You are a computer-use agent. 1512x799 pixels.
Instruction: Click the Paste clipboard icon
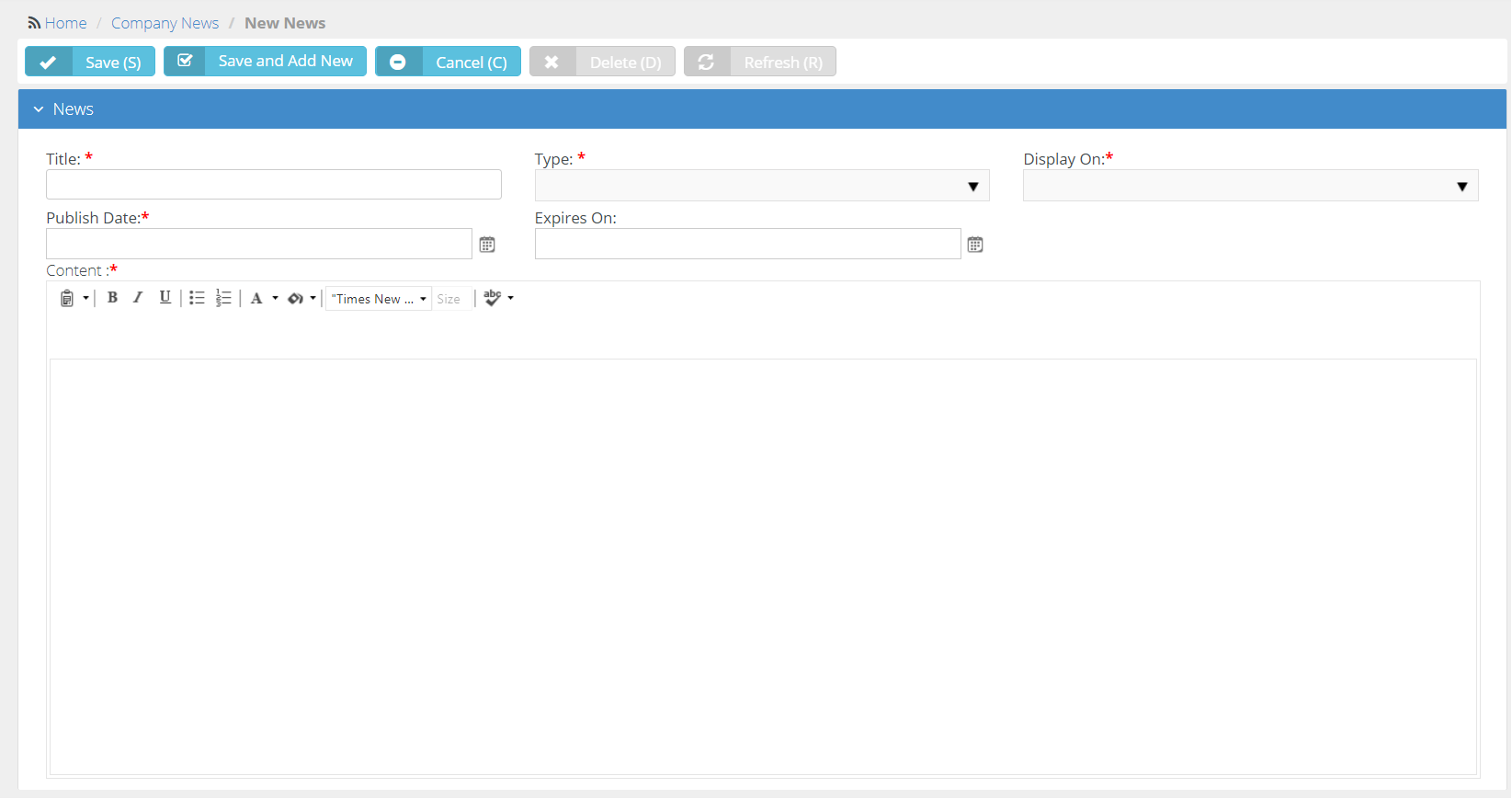(67, 299)
